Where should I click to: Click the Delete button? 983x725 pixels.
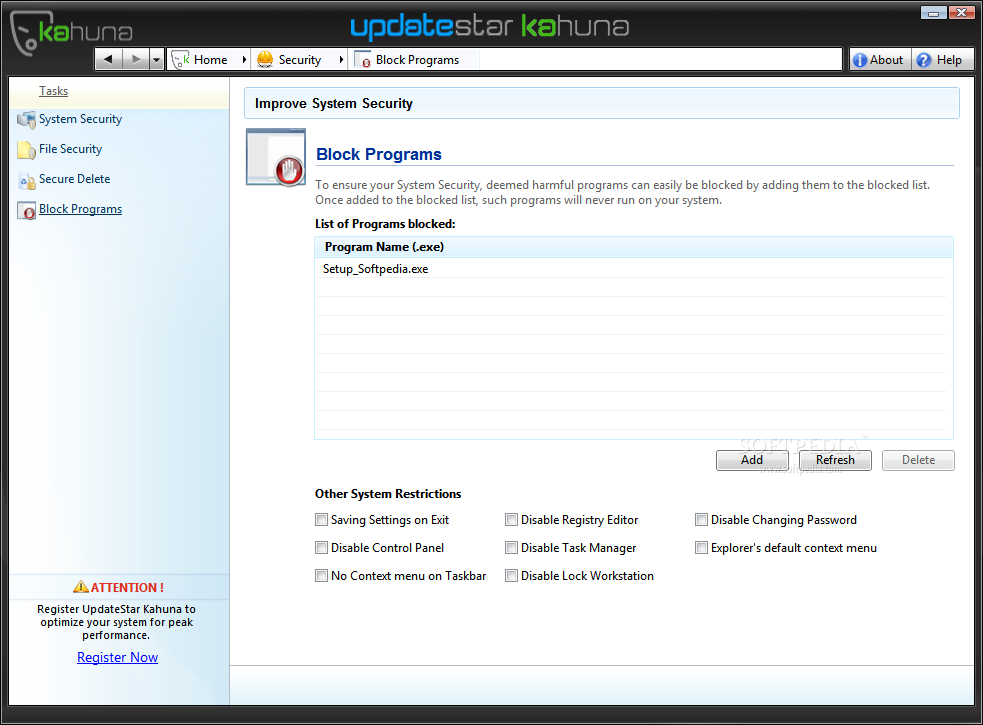pos(918,460)
